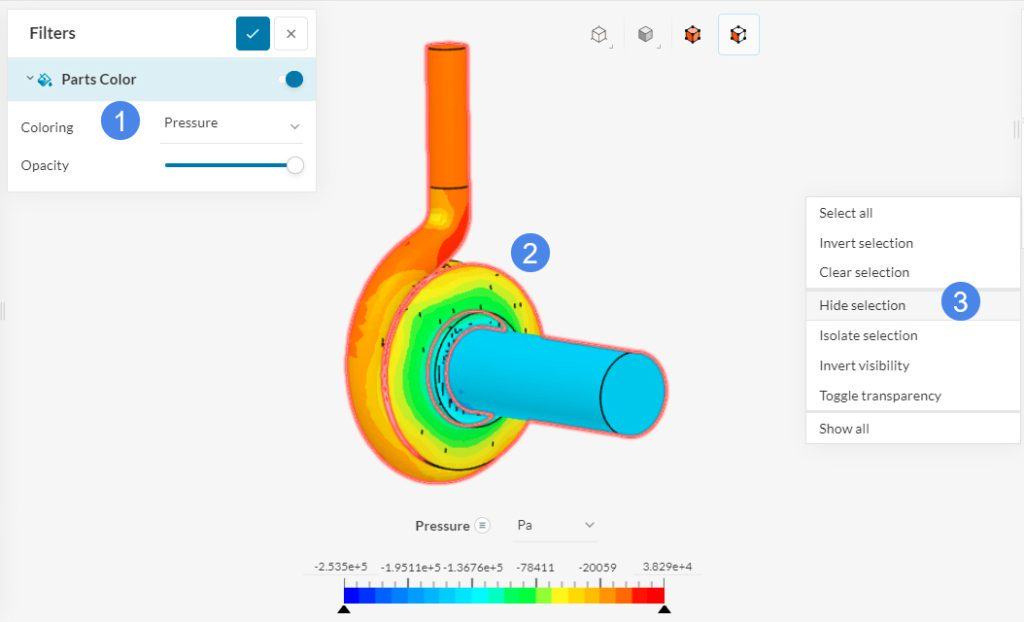Click the selected transparent cube view icon

tap(738, 33)
